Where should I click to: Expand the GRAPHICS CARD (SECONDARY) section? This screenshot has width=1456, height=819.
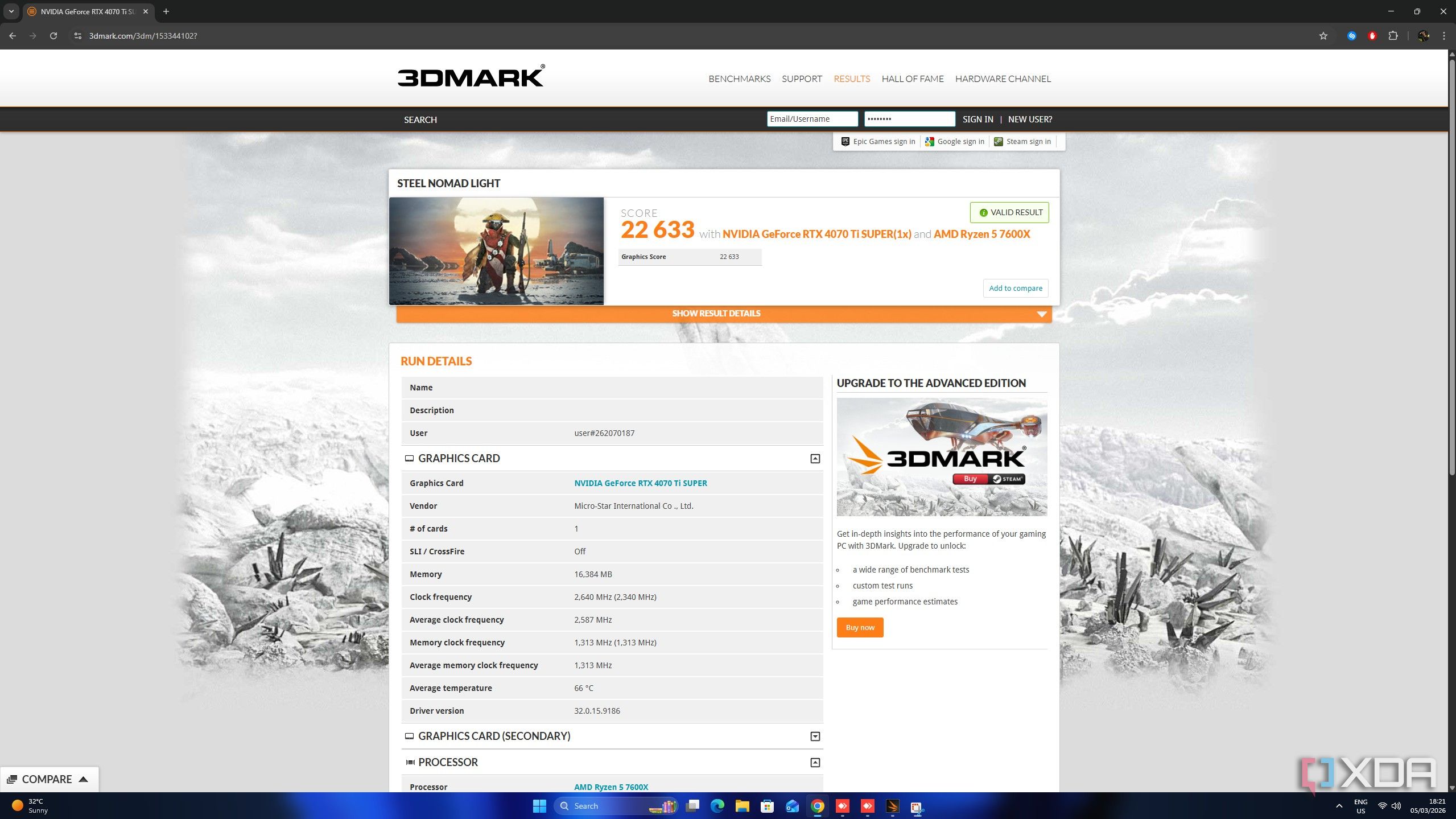coord(815,736)
